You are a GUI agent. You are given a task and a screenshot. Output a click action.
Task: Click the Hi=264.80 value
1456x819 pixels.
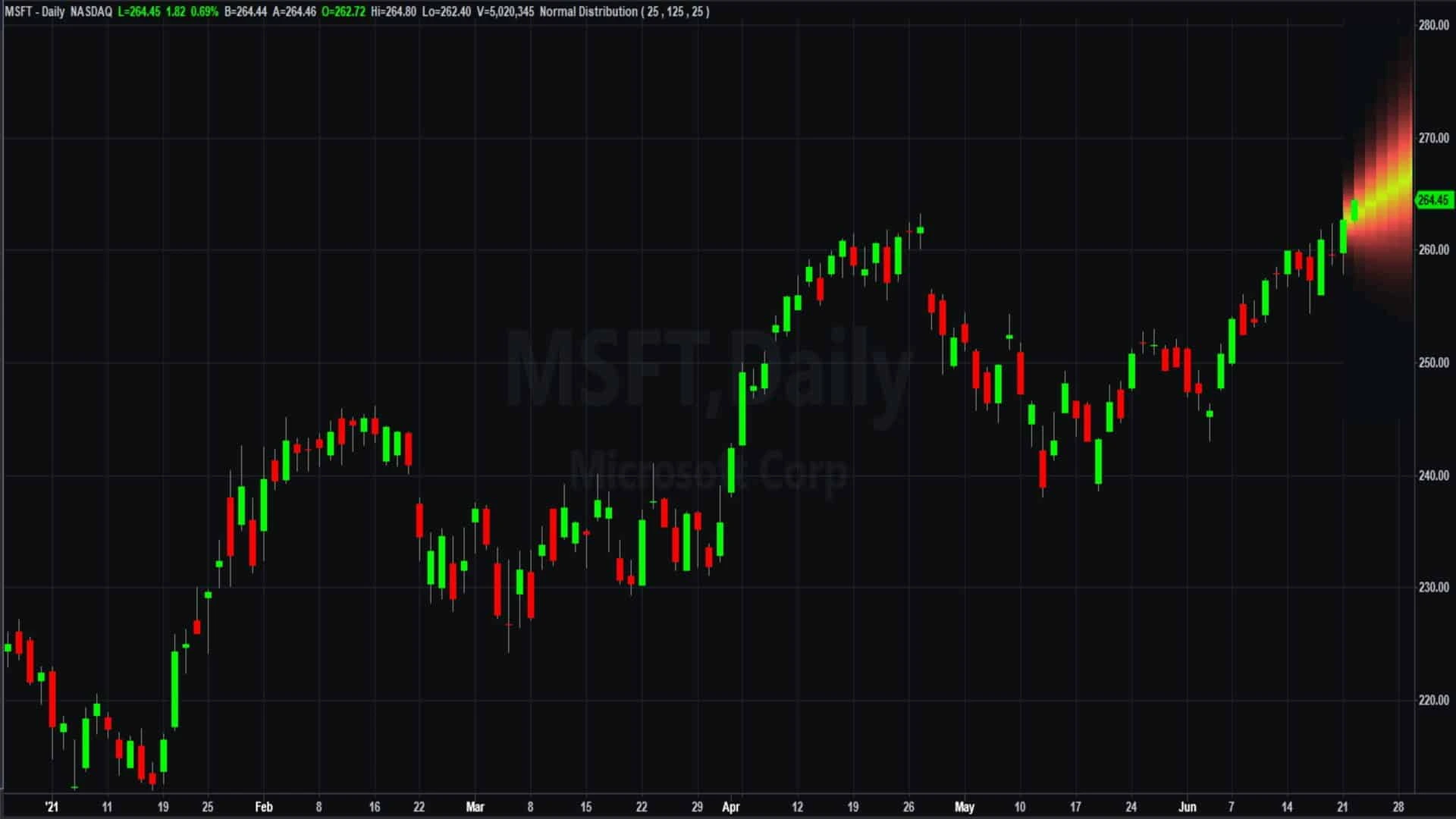pos(394,11)
